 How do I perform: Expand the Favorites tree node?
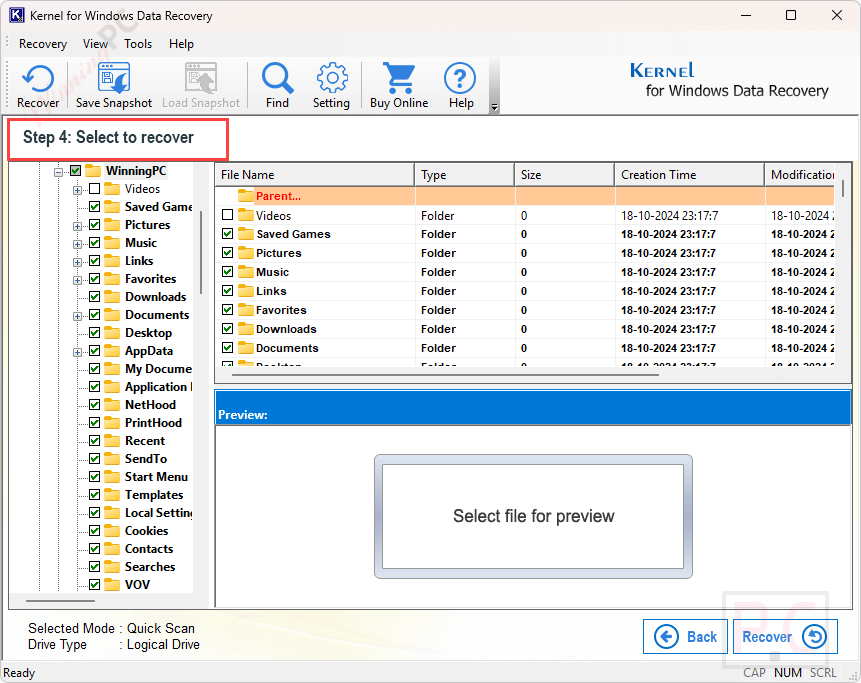tap(77, 280)
